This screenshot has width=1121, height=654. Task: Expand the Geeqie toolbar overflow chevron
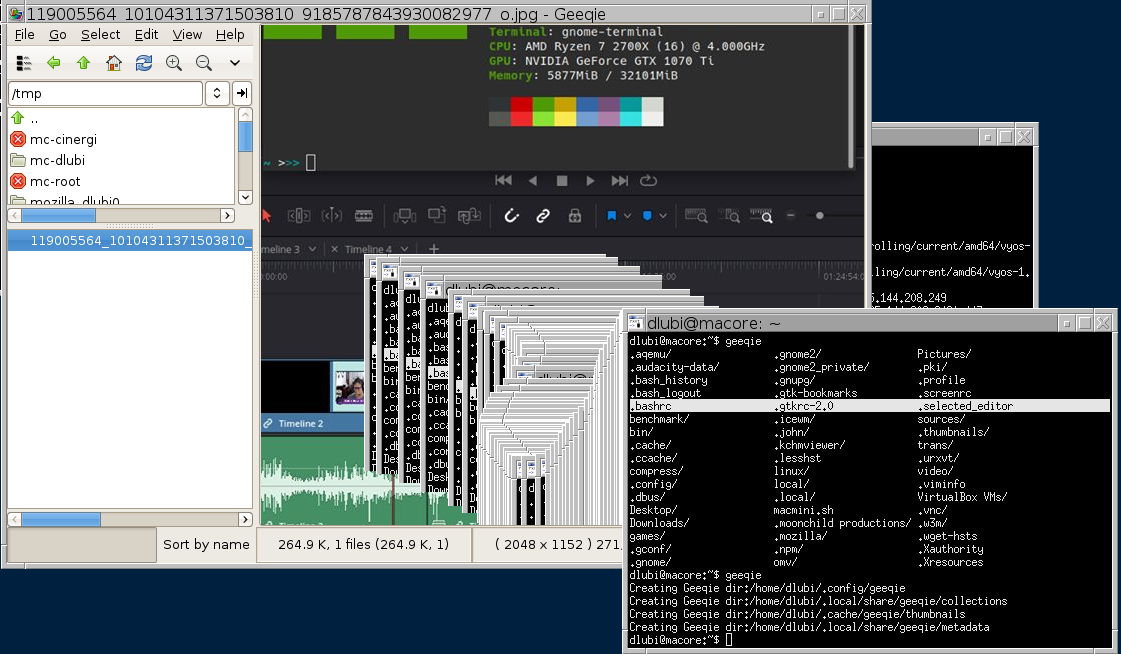235,62
